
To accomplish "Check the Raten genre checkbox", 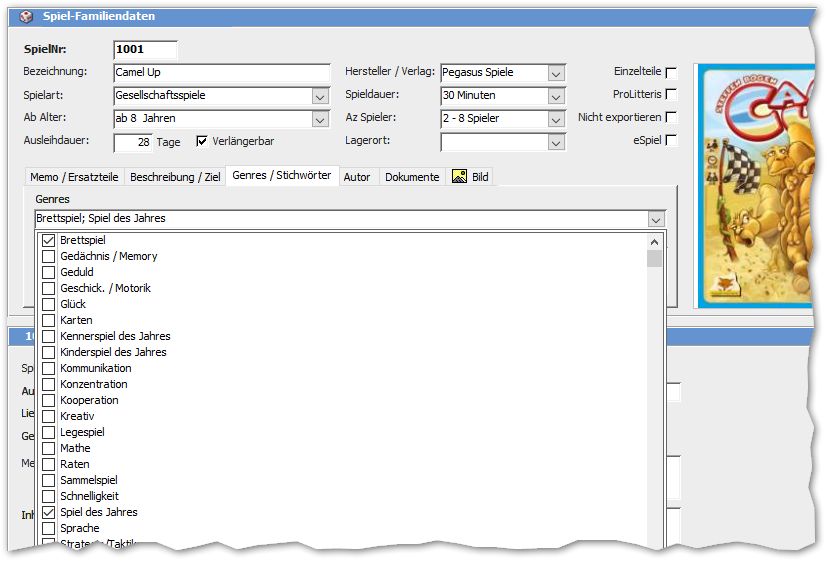I will pyautogui.click(x=49, y=464).
